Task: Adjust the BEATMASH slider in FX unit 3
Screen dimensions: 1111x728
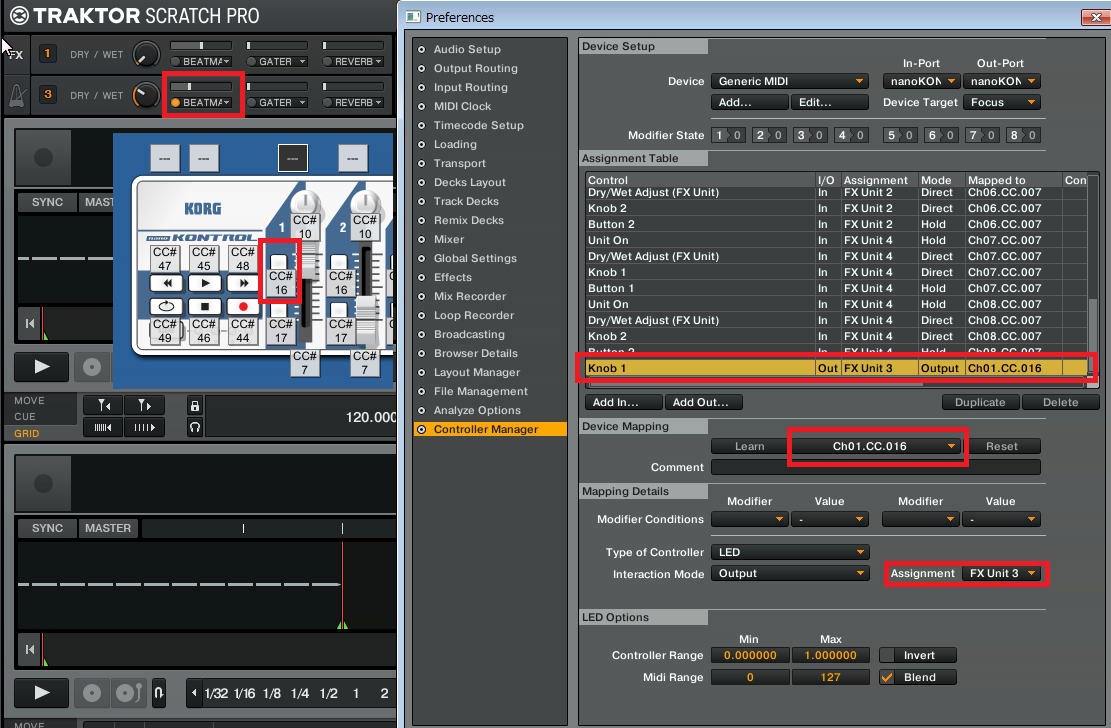Action: click(x=201, y=86)
